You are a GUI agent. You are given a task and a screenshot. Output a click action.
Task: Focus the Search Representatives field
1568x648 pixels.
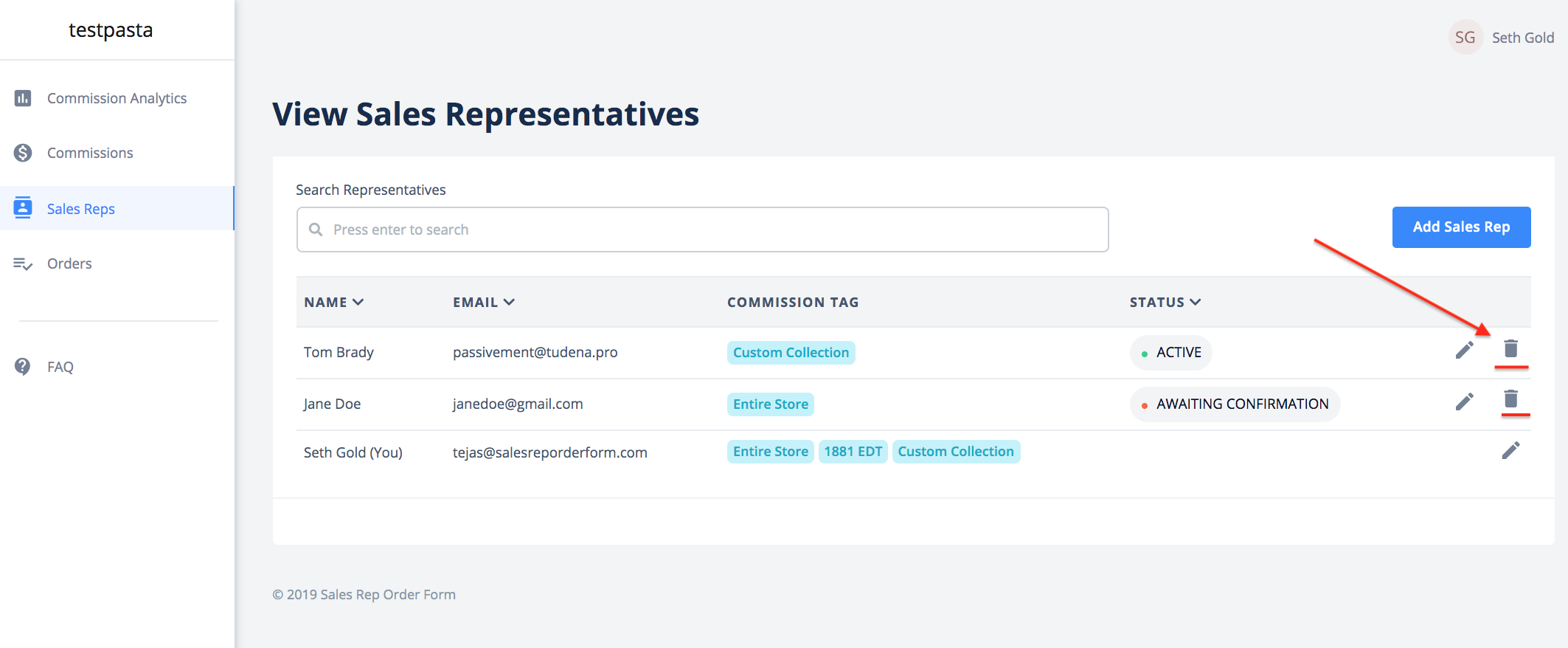click(702, 230)
